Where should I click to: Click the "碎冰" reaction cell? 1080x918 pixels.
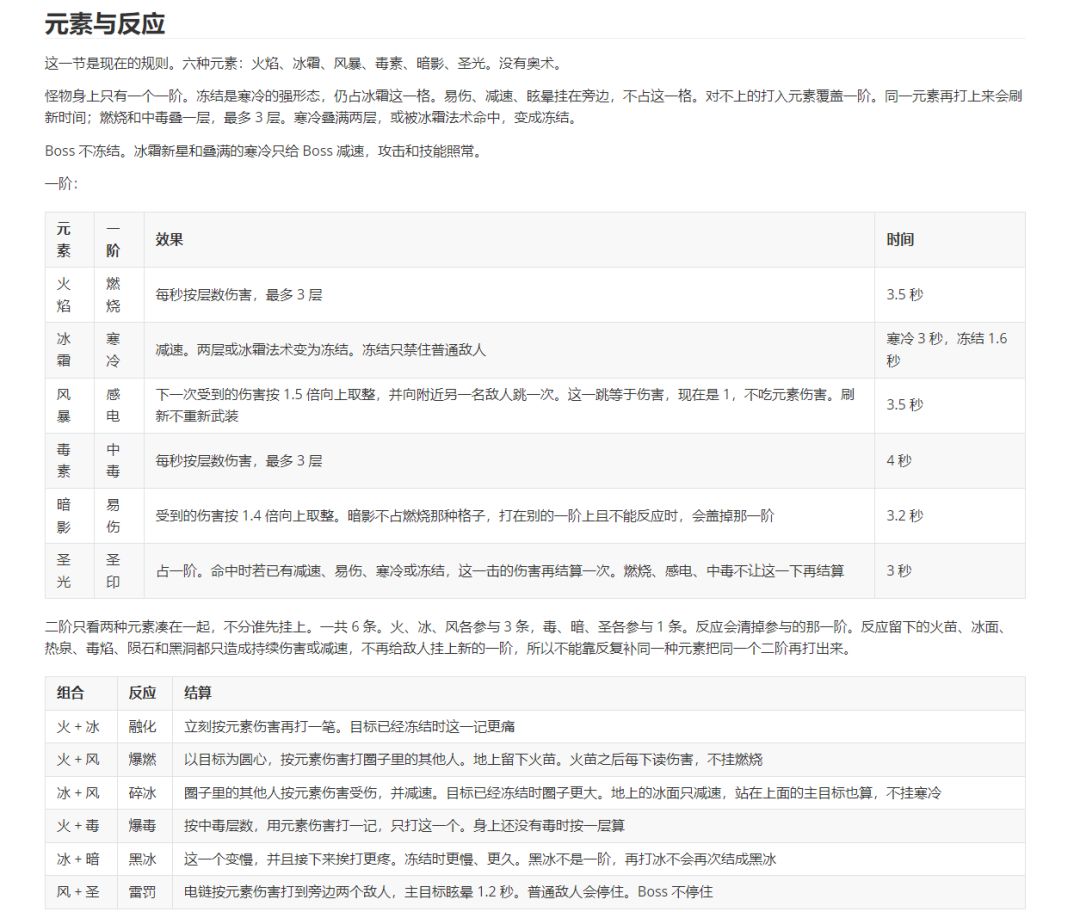(145, 793)
